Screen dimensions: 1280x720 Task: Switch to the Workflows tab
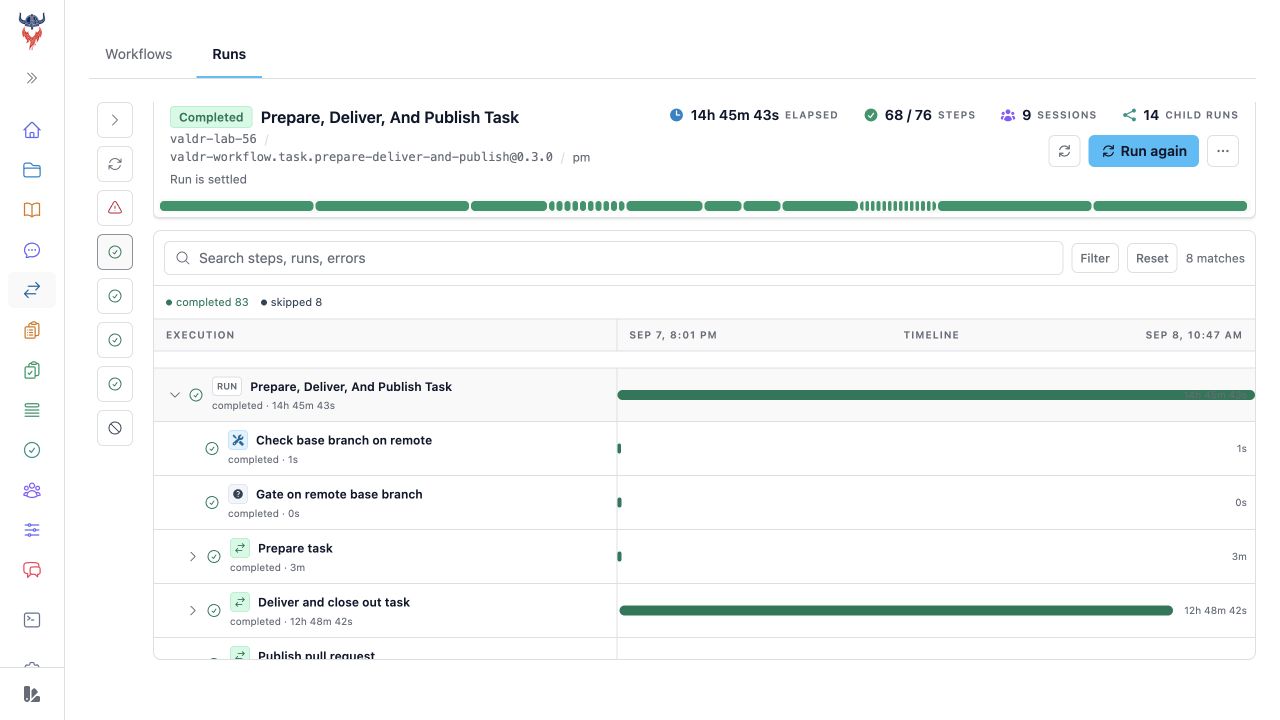tap(139, 54)
